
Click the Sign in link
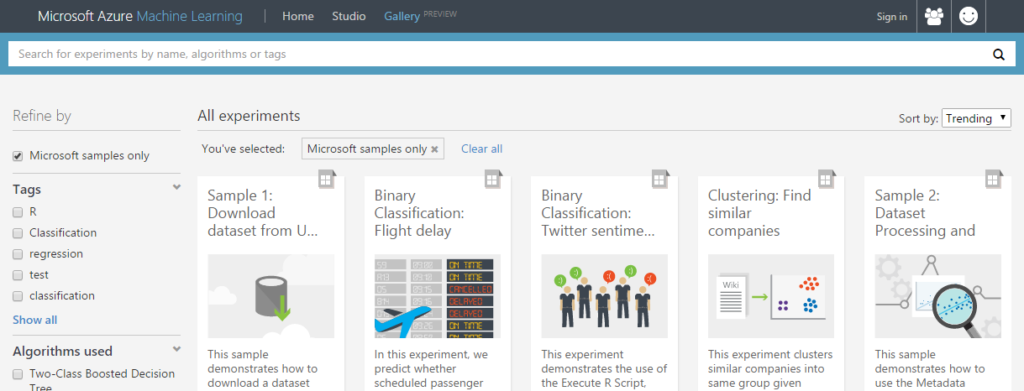pyautogui.click(x=891, y=17)
